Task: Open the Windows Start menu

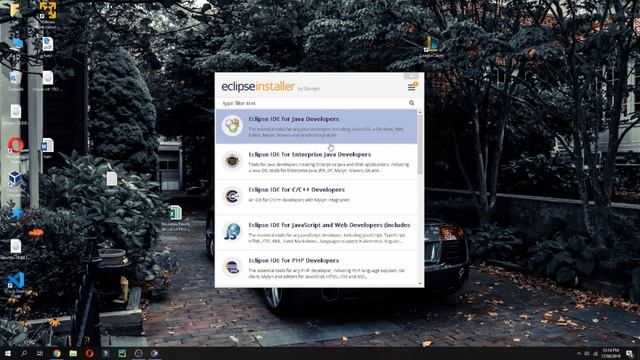Action: 8,353
